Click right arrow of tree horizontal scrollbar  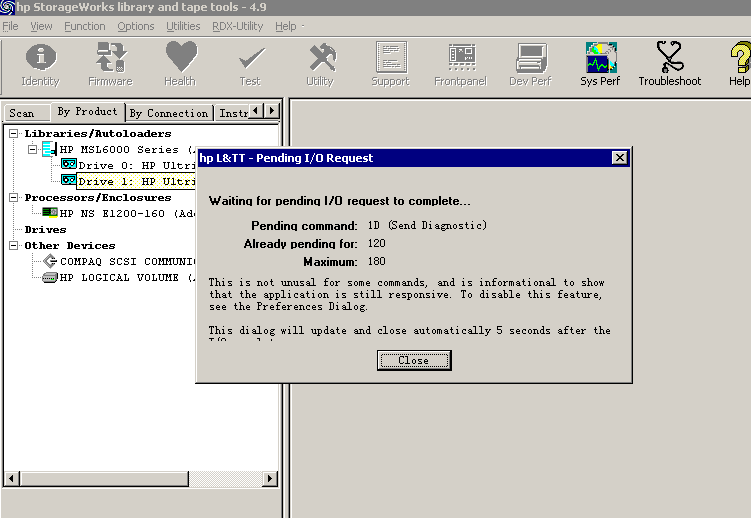(270, 478)
